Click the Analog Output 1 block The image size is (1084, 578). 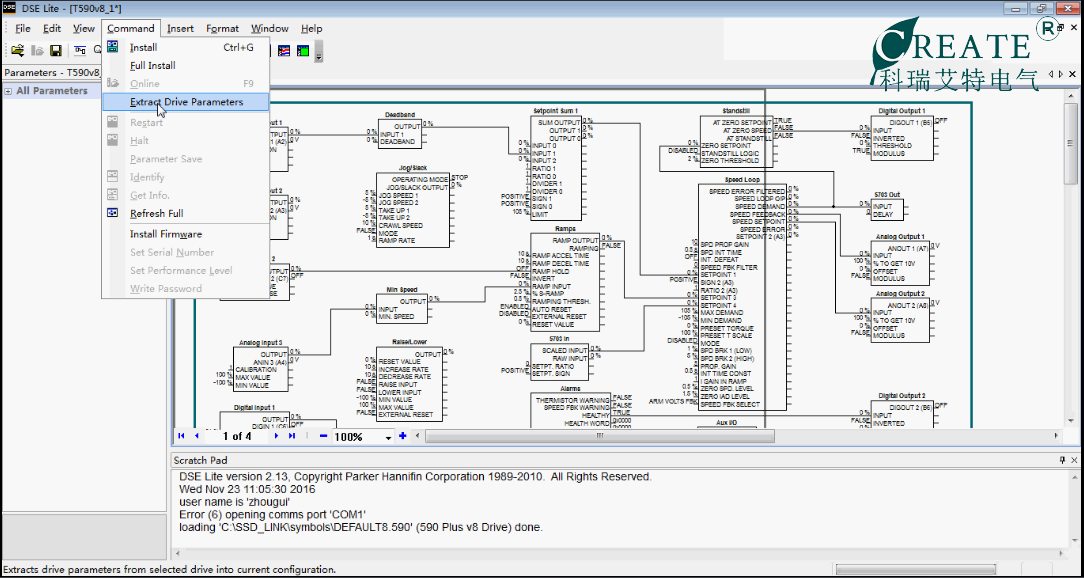click(x=900, y=263)
